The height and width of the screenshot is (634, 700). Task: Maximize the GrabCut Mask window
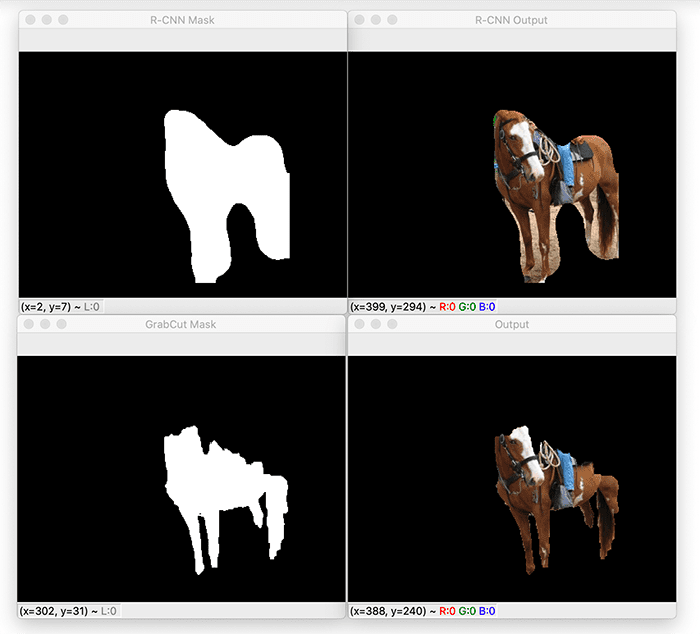(64, 325)
